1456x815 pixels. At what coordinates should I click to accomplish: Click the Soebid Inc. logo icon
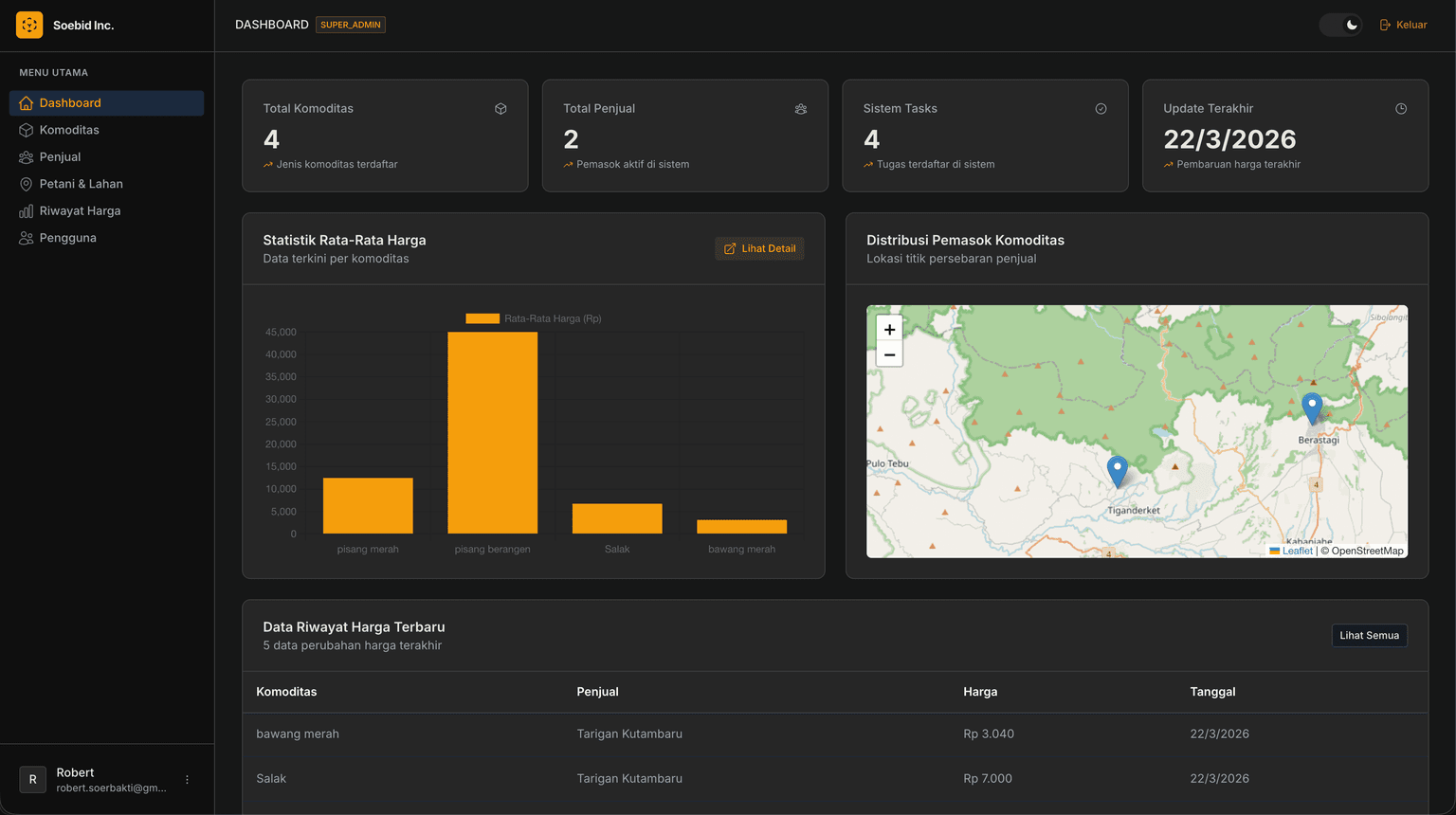click(x=29, y=25)
